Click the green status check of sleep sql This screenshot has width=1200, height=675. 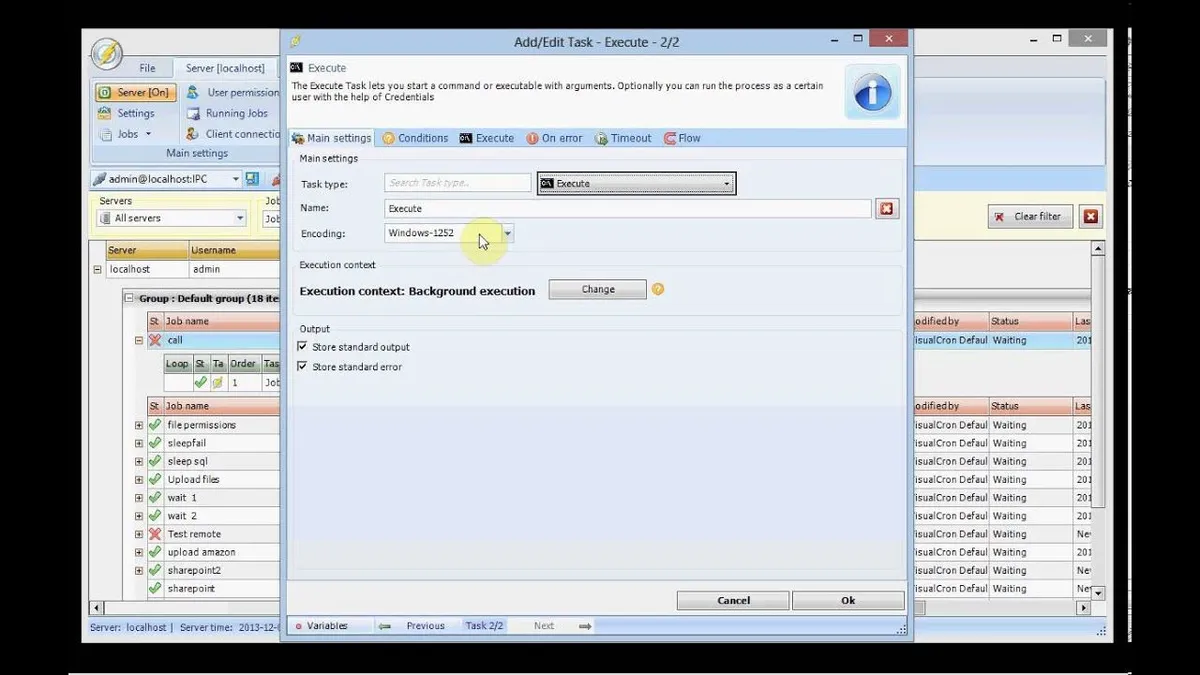155,461
